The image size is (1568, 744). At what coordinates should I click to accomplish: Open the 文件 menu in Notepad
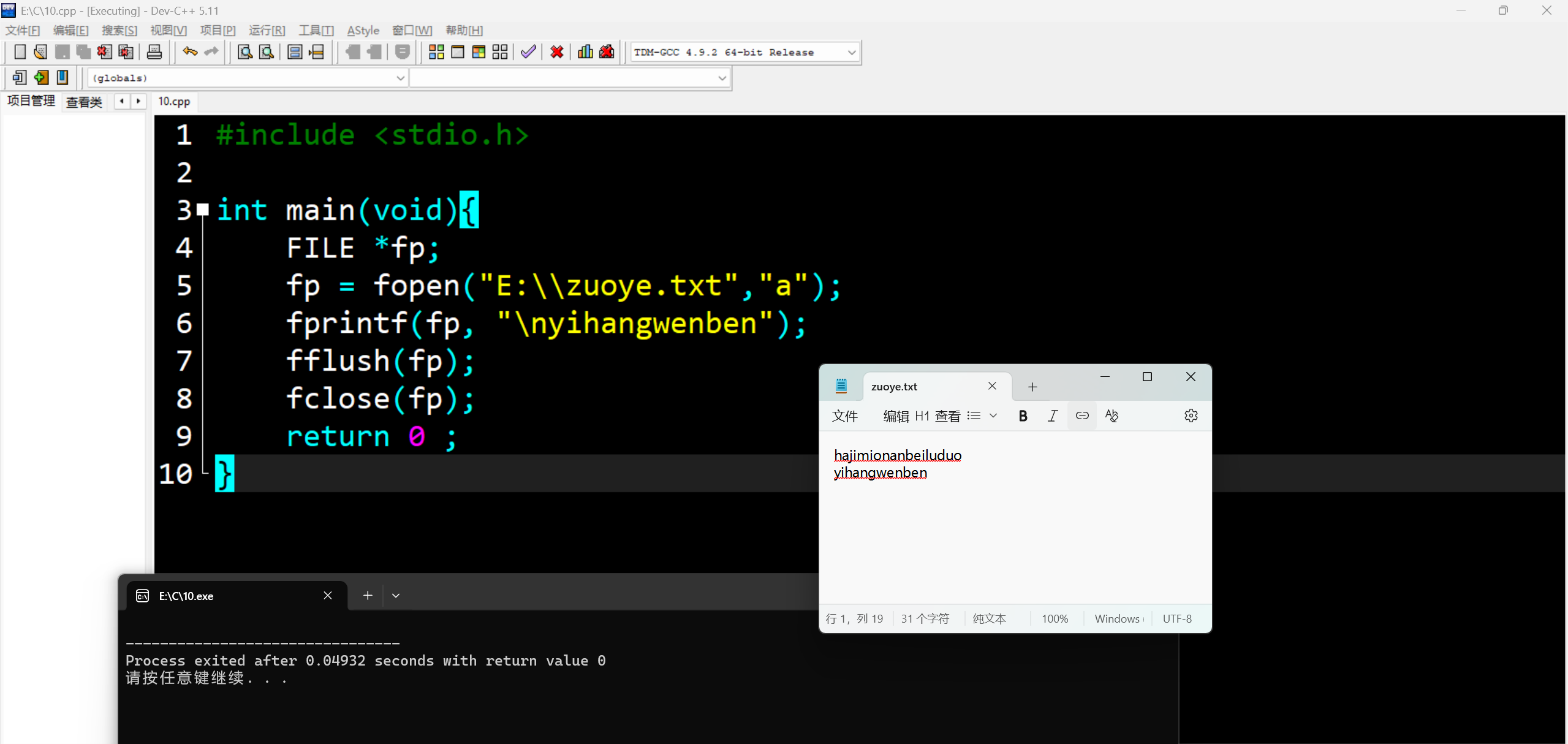point(844,416)
